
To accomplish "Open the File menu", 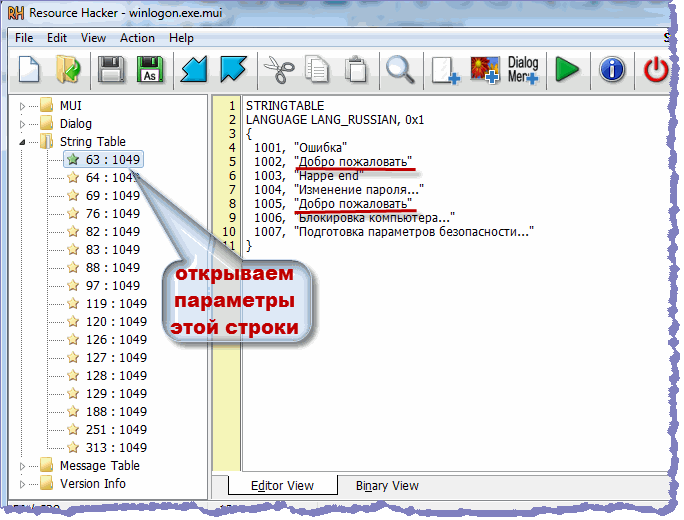I will tap(24, 38).
